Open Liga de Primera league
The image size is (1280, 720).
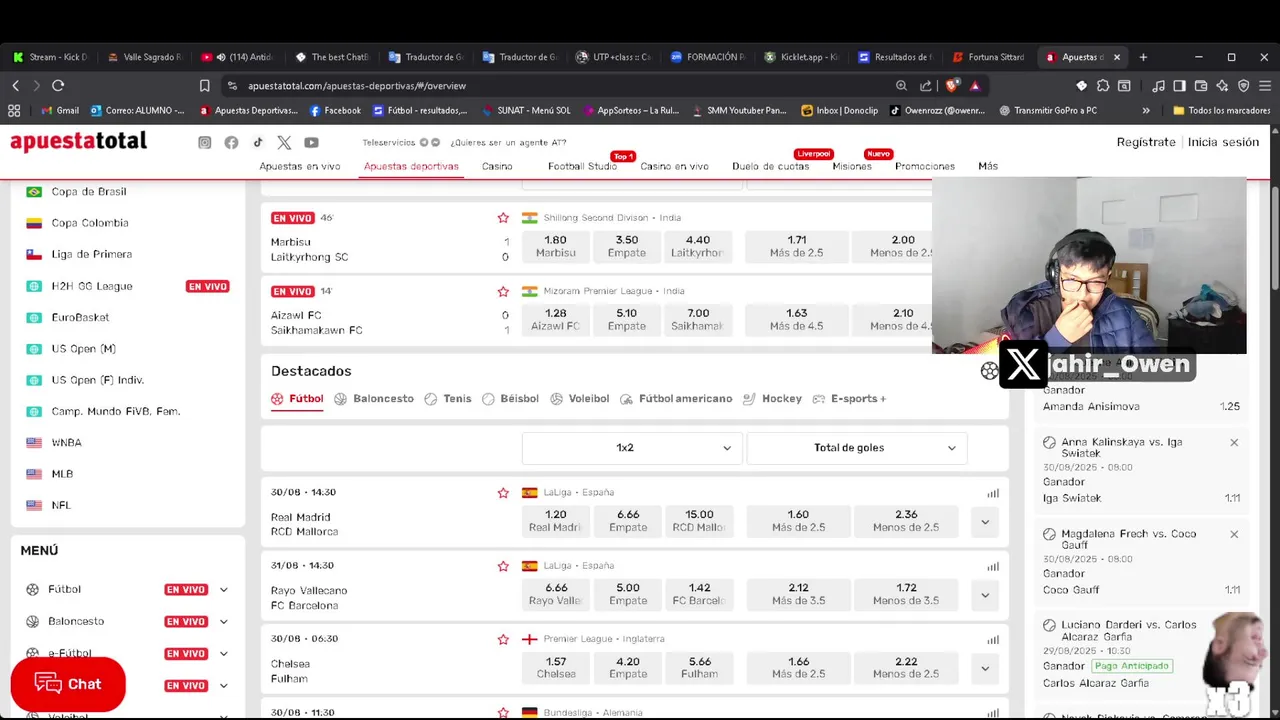[91, 255]
